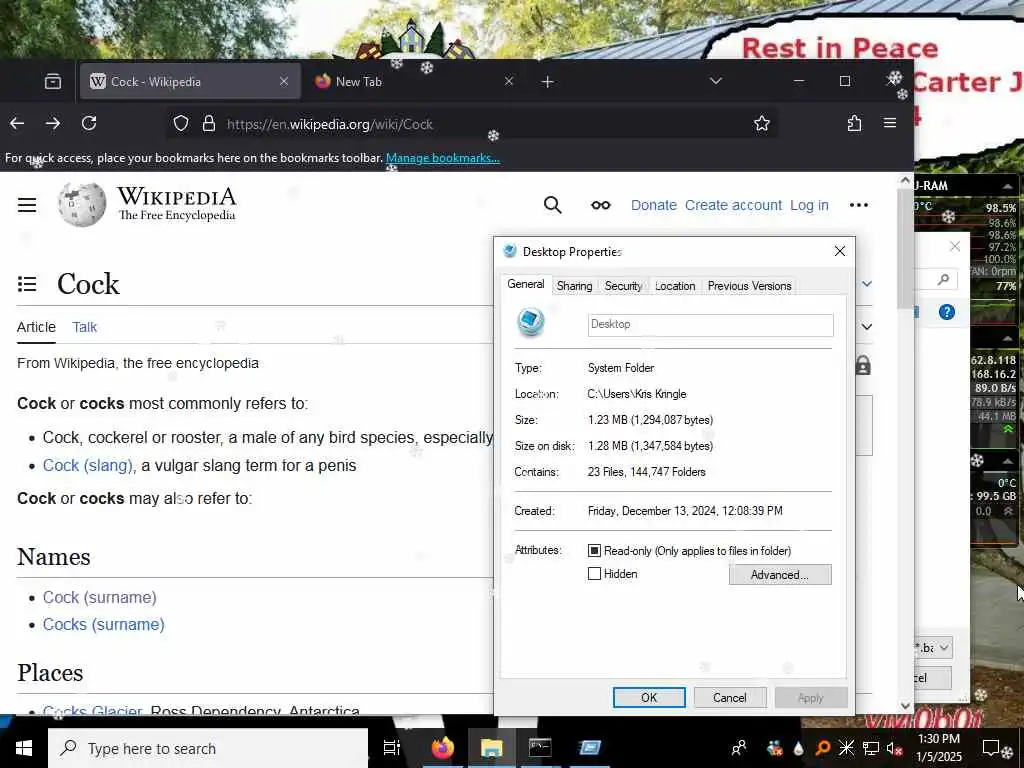Open Manage bookmarks link
This screenshot has width=1024, height=768.
tap(443, 158)
